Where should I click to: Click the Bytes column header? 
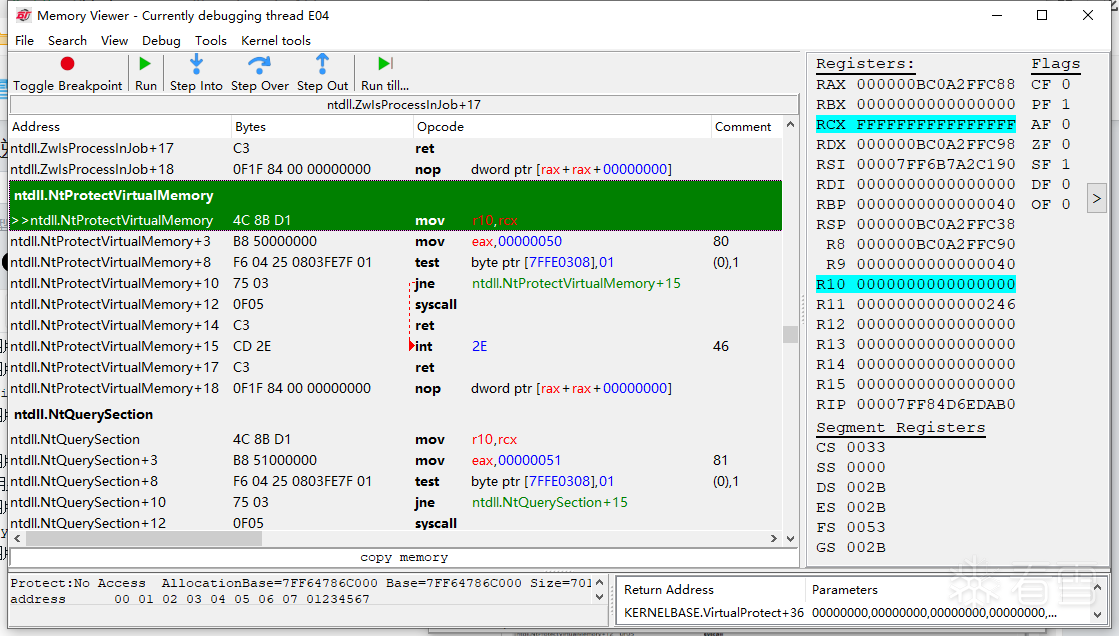point(322,126)
